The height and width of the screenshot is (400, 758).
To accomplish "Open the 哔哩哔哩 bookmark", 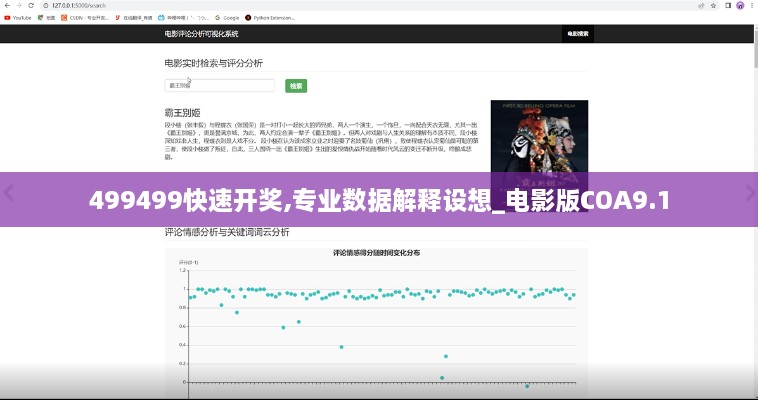I will [184, 18].
